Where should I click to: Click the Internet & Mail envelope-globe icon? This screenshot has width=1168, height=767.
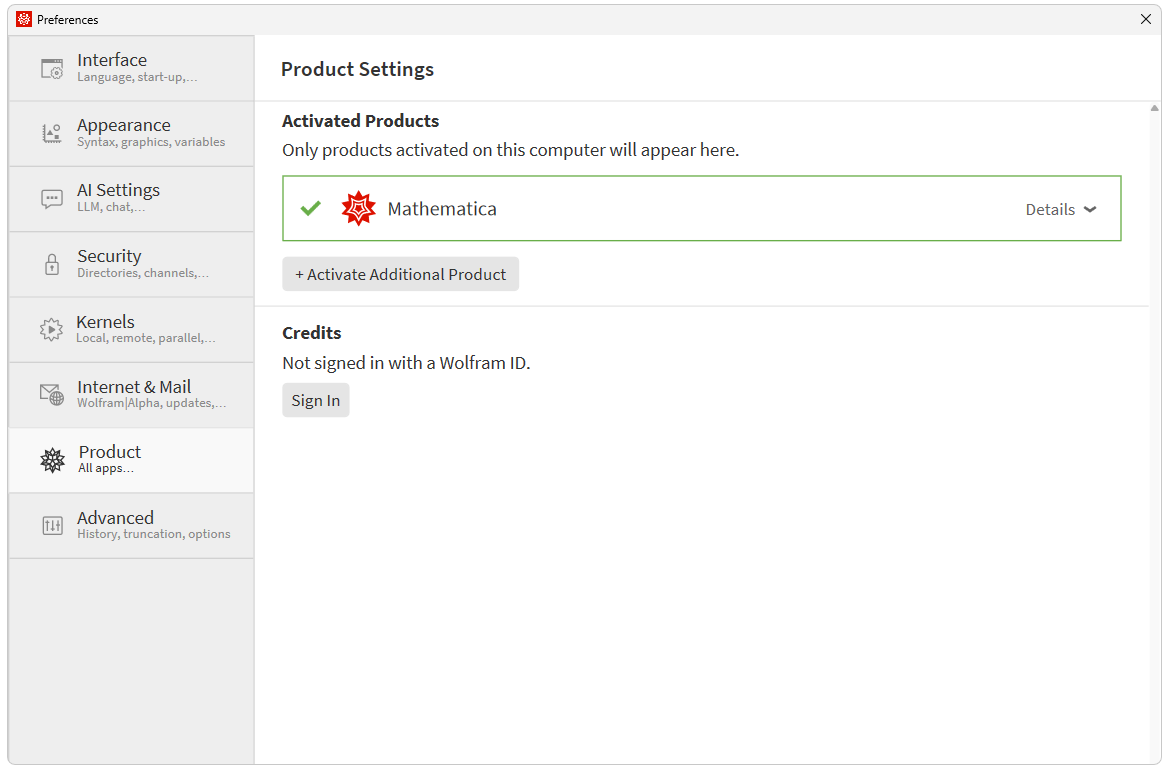[x=52, y=395]
